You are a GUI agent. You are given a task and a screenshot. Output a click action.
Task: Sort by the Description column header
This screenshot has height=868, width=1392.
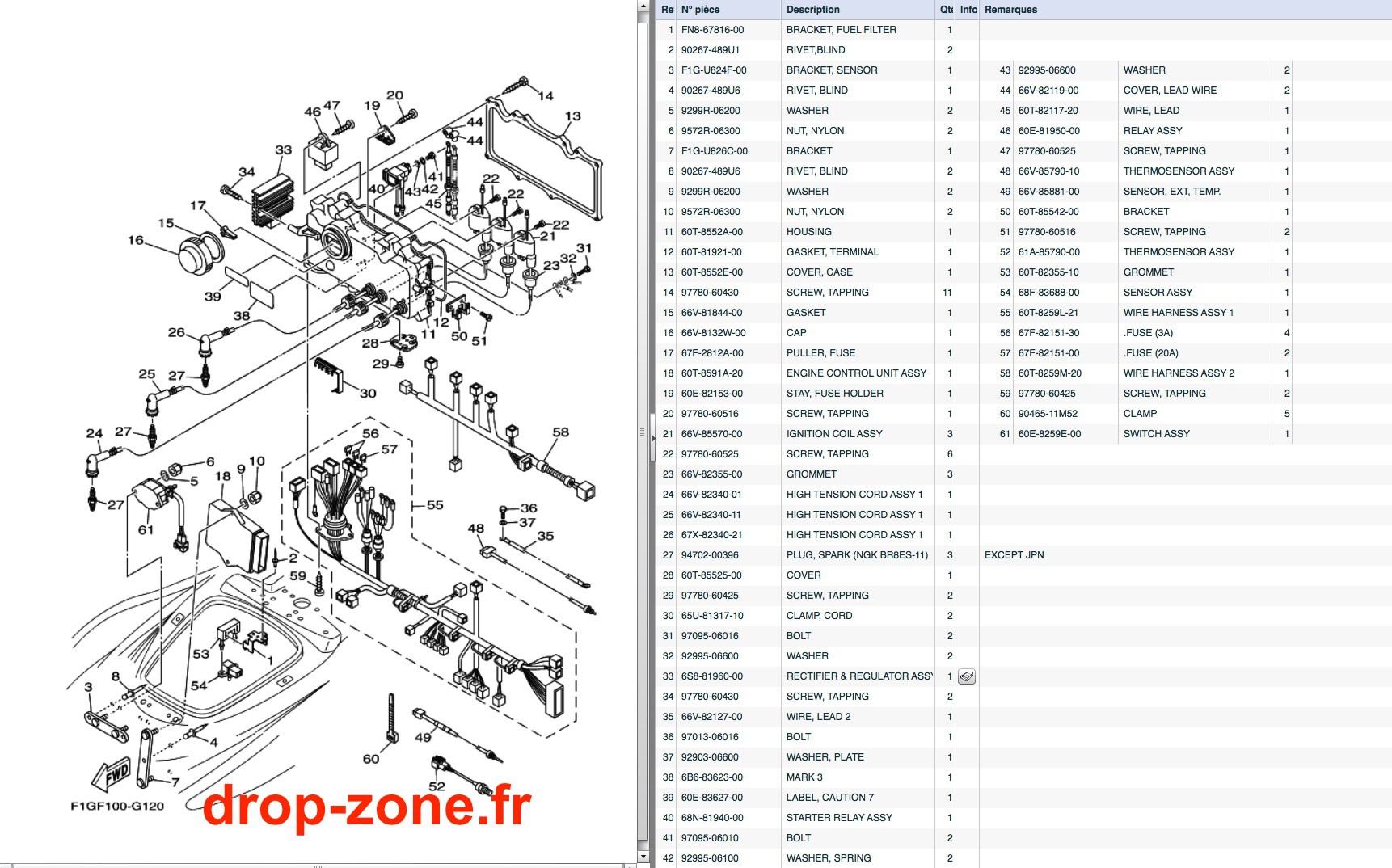pyautogui.click(x=858, y=10)
